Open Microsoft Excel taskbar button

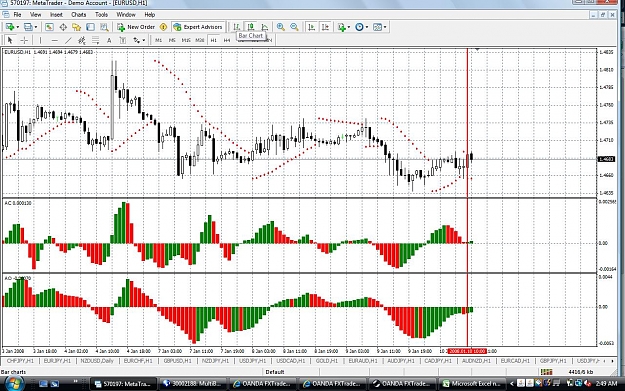pos(473,383)
